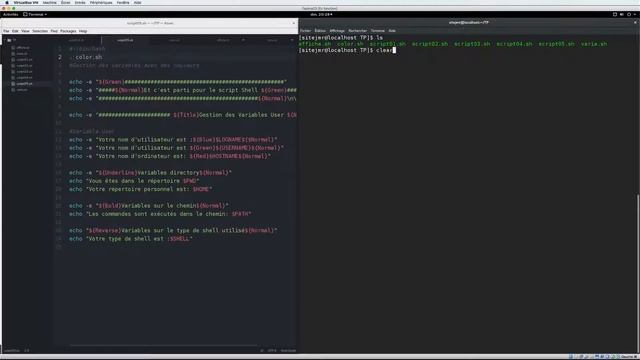Collapse the TP project folder in Atom
Viewport: 640px width, 360px height.
[11, 40]
